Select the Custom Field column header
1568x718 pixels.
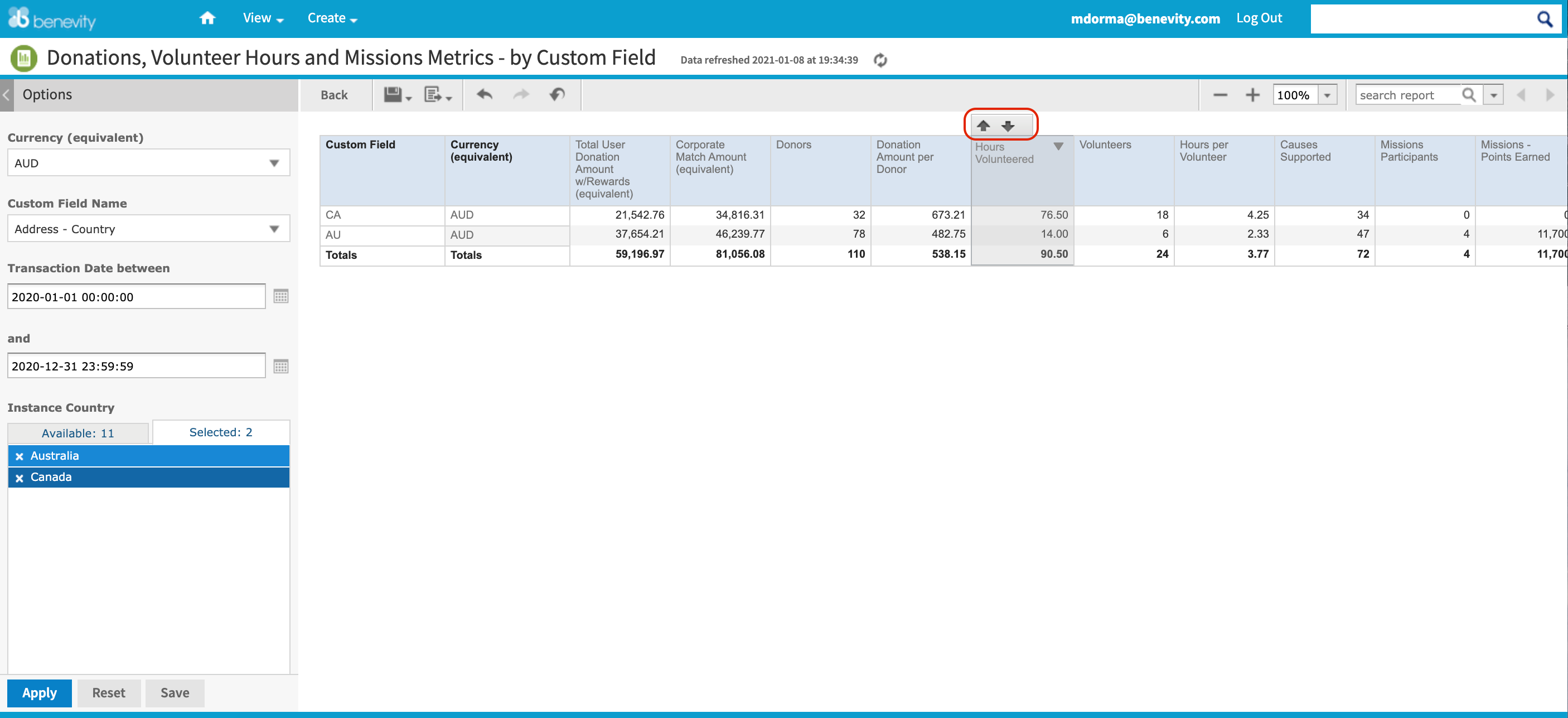383,171
